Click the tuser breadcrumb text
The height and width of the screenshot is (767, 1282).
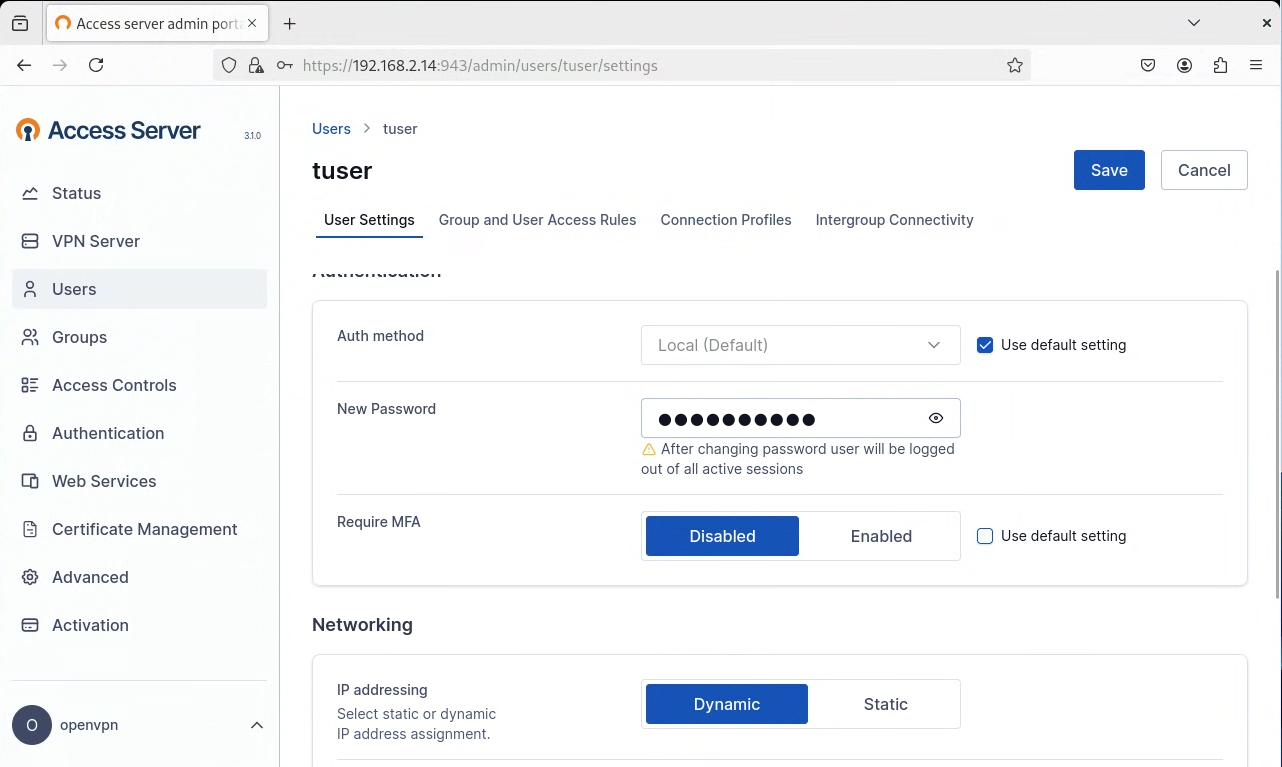tap(400, 129)
